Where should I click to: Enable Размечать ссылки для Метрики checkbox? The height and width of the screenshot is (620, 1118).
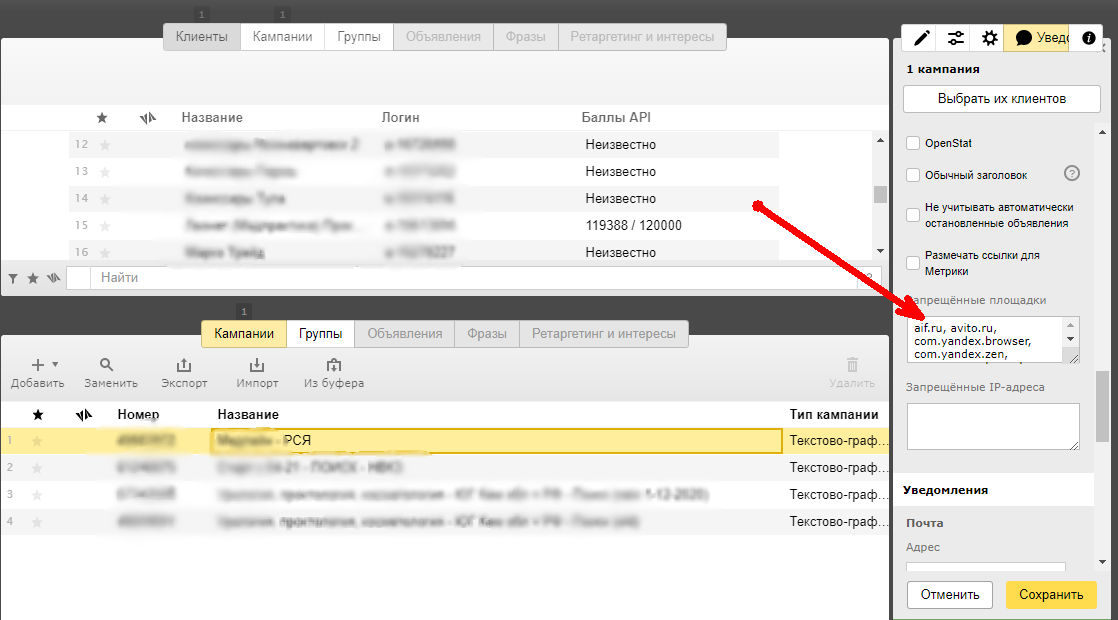click(x=913, y=263)
